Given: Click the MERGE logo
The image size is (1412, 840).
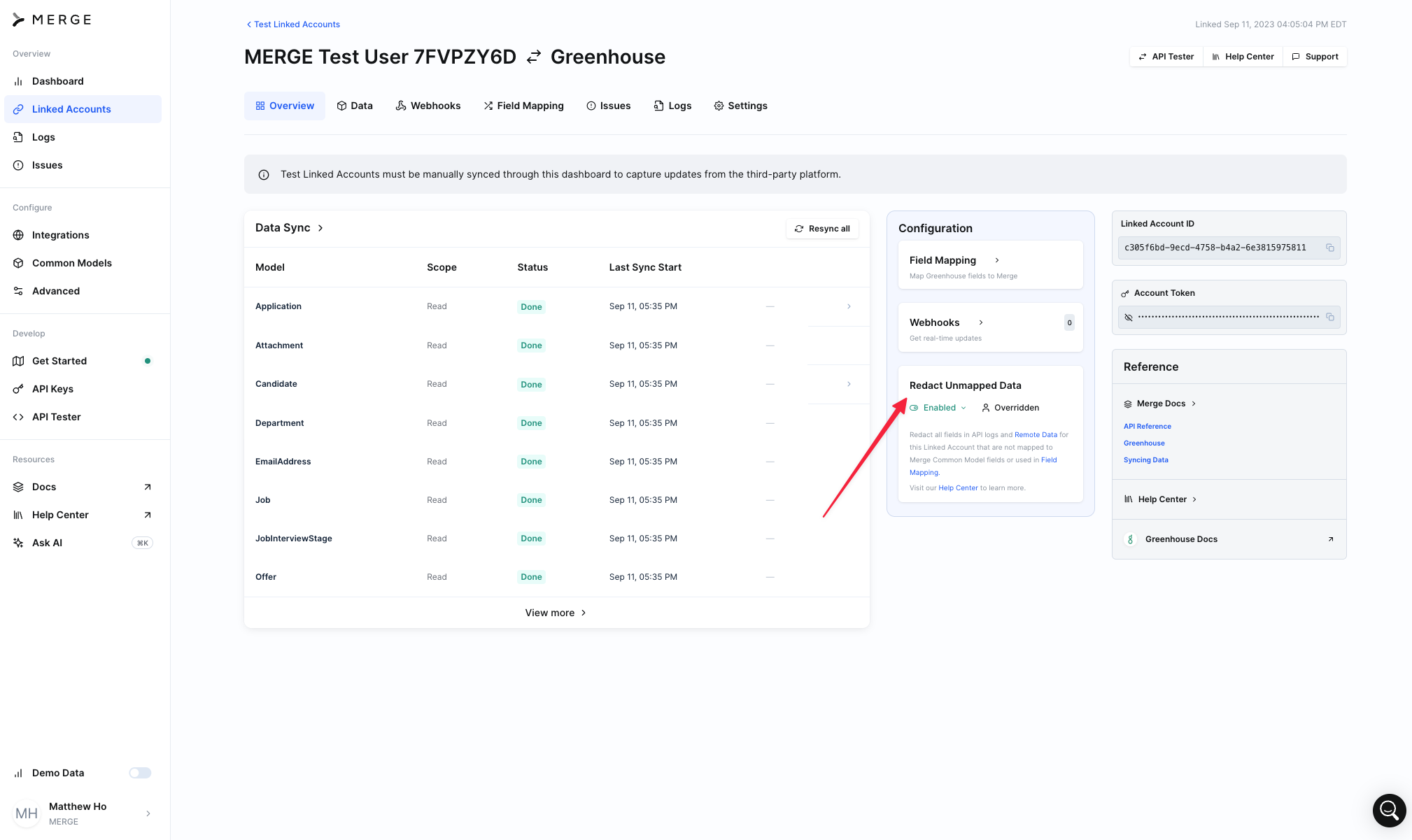Looking at the screenshot, I should (x=52, y=20).
